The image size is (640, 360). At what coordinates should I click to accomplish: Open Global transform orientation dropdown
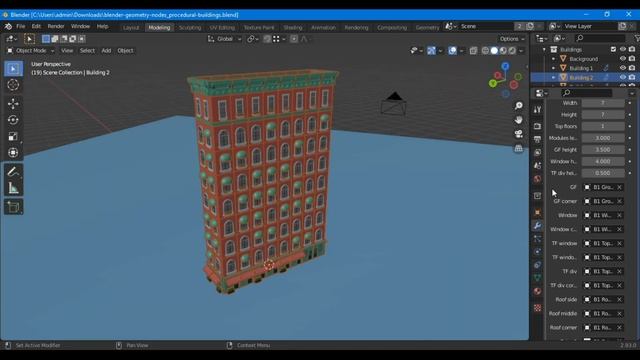point(225,39)
